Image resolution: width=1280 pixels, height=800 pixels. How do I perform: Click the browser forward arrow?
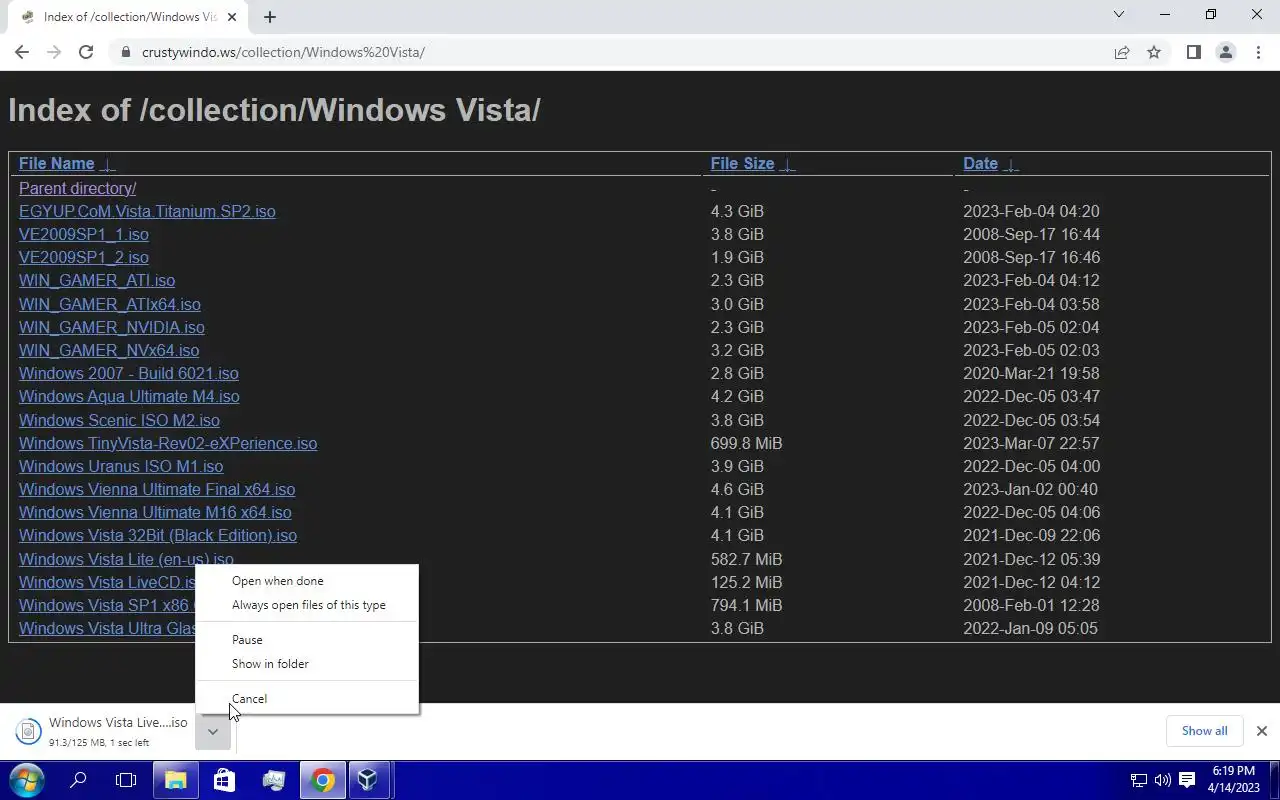[x=54, y=52]
